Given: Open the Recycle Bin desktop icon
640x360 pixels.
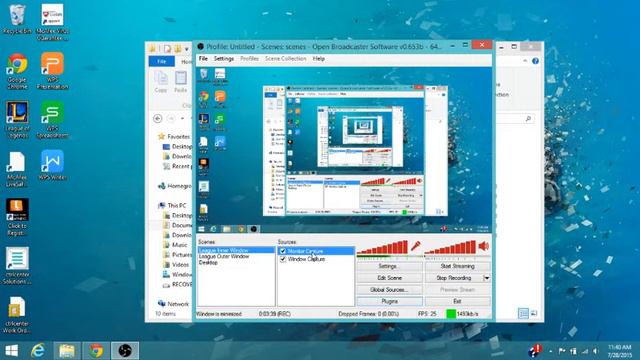Looking at the screenshot, I should 17,20.
